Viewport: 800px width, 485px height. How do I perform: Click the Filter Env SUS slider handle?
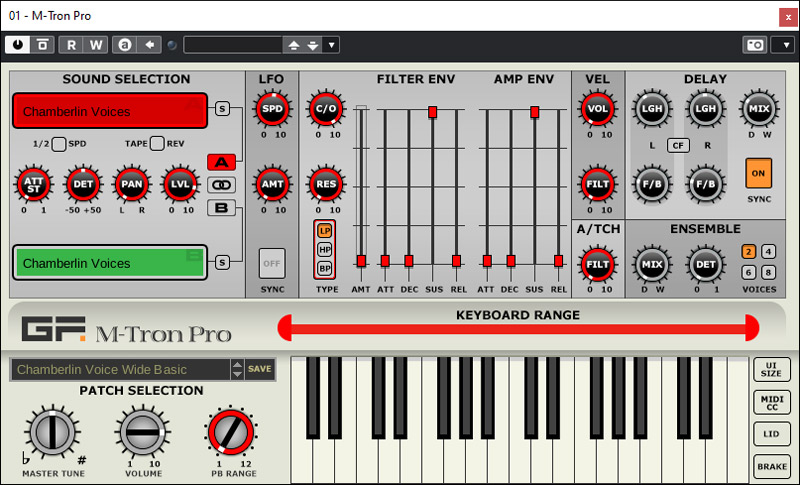tap(432, 113)
